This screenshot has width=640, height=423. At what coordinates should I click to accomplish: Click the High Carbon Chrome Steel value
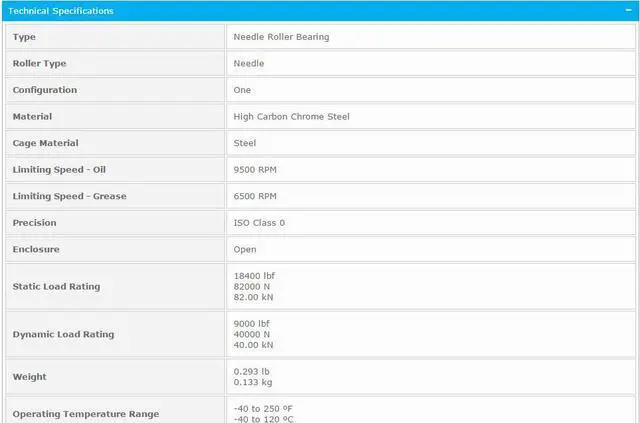pos(291,117)
